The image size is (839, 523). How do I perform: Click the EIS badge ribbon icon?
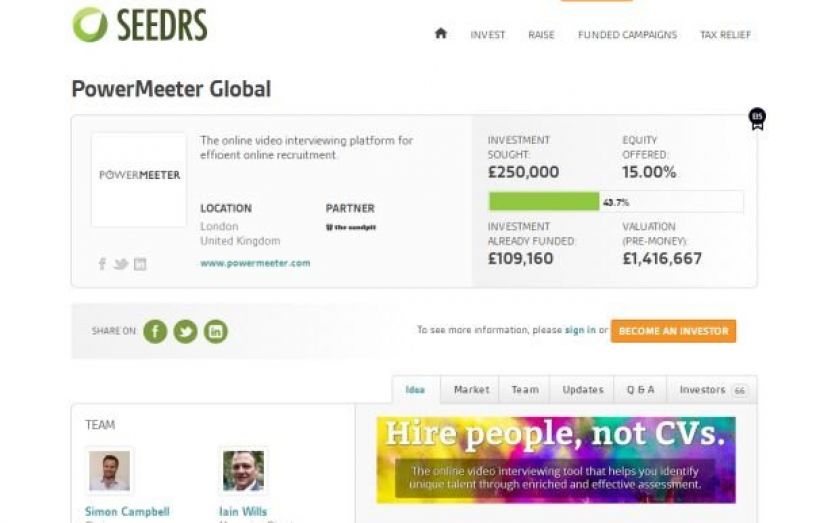757,119
